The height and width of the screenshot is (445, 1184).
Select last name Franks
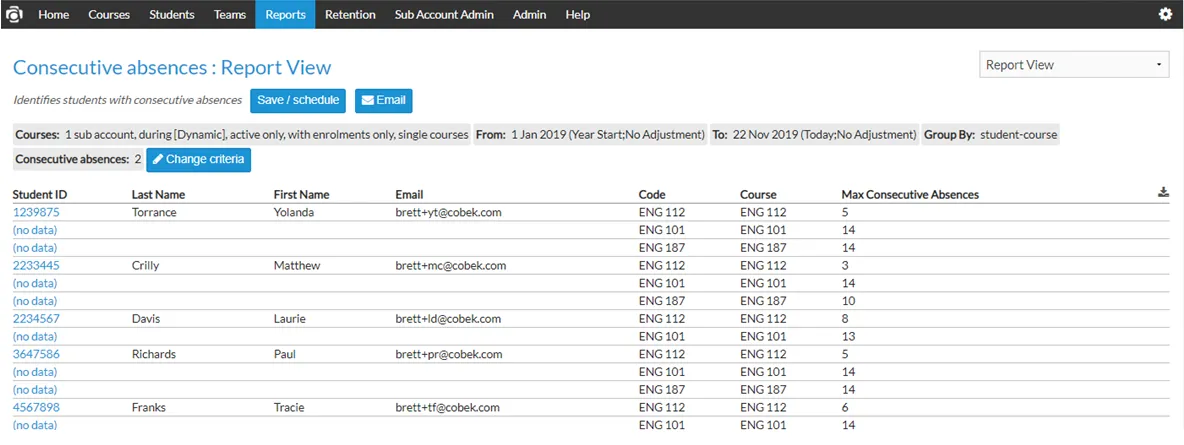click(x=148, y=407)
